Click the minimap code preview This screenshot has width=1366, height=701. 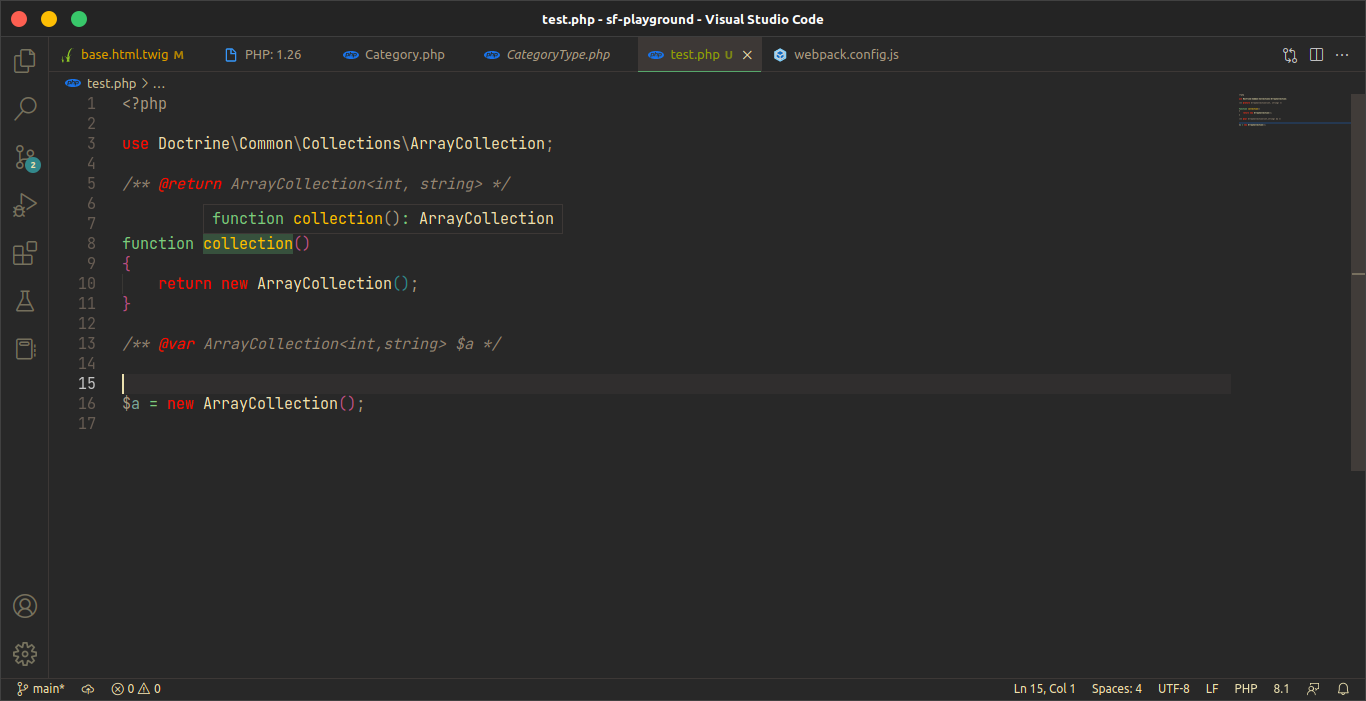coord(1290,110)
